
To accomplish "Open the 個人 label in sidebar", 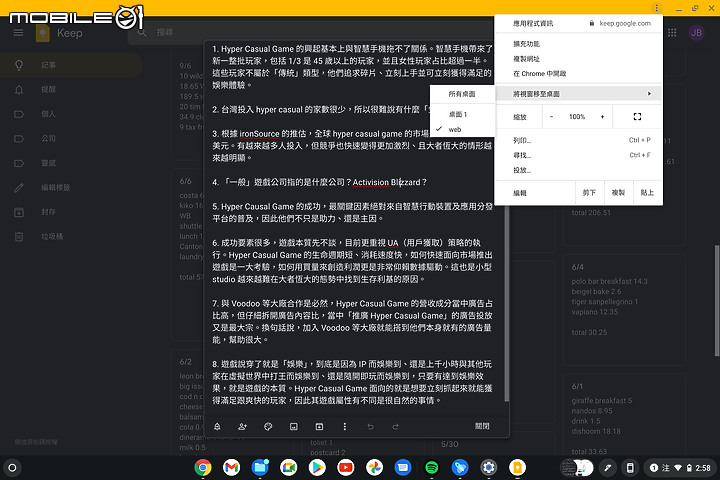I will 71,114.
